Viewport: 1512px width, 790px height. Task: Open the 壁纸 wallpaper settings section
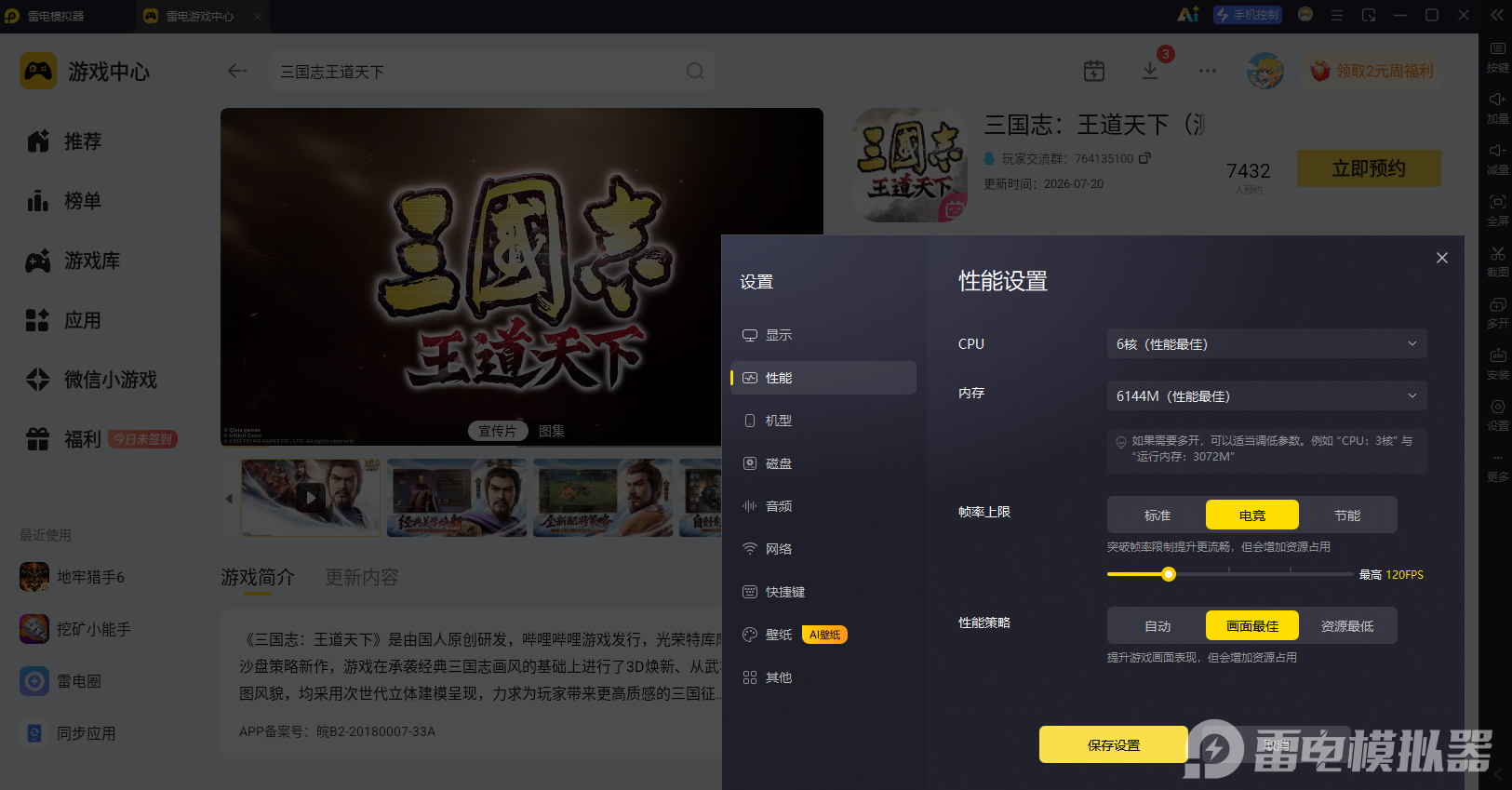768,635
